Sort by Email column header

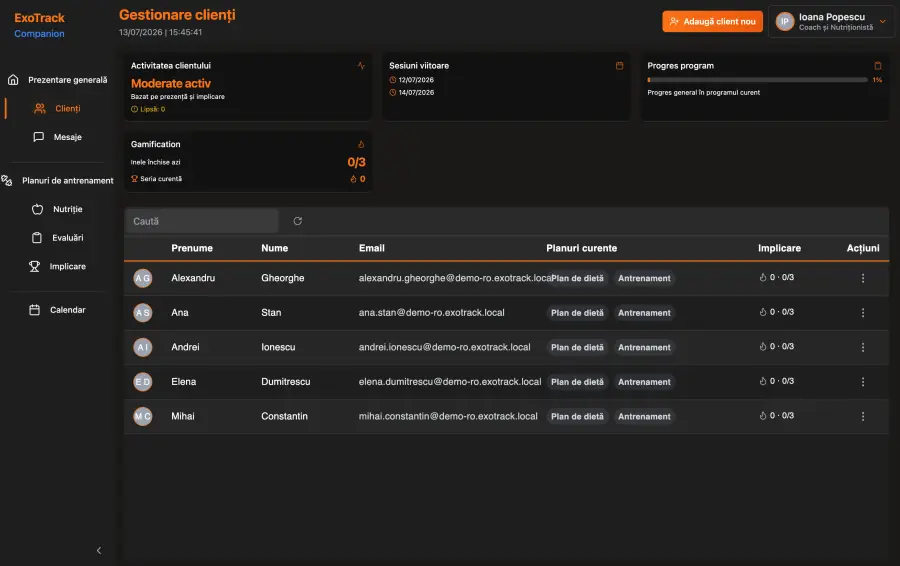(x=372, y=248)
